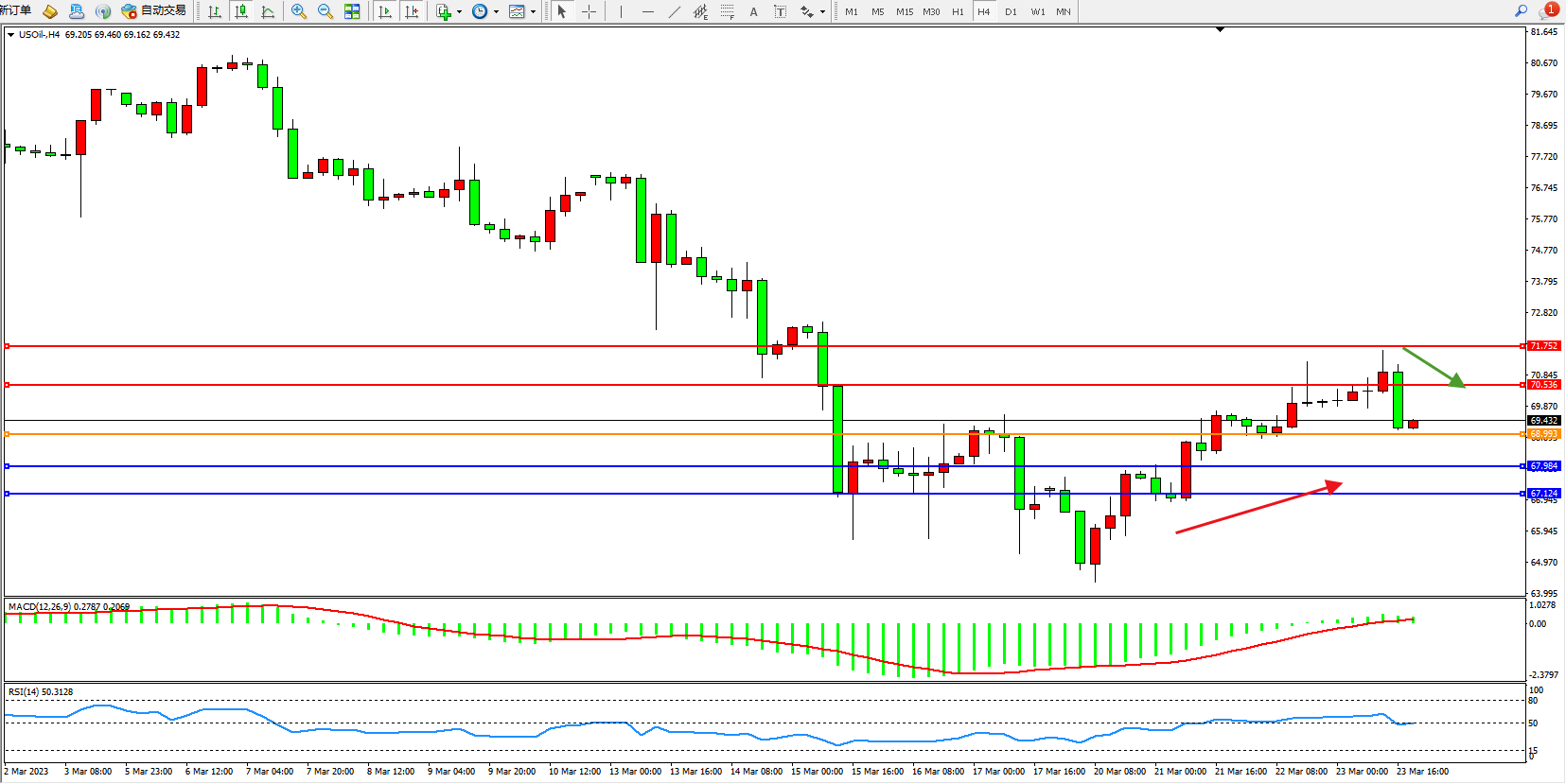This screenshot has height=784, width=1566.
Task: Open the tile windows icon
Action: (352, 11)
